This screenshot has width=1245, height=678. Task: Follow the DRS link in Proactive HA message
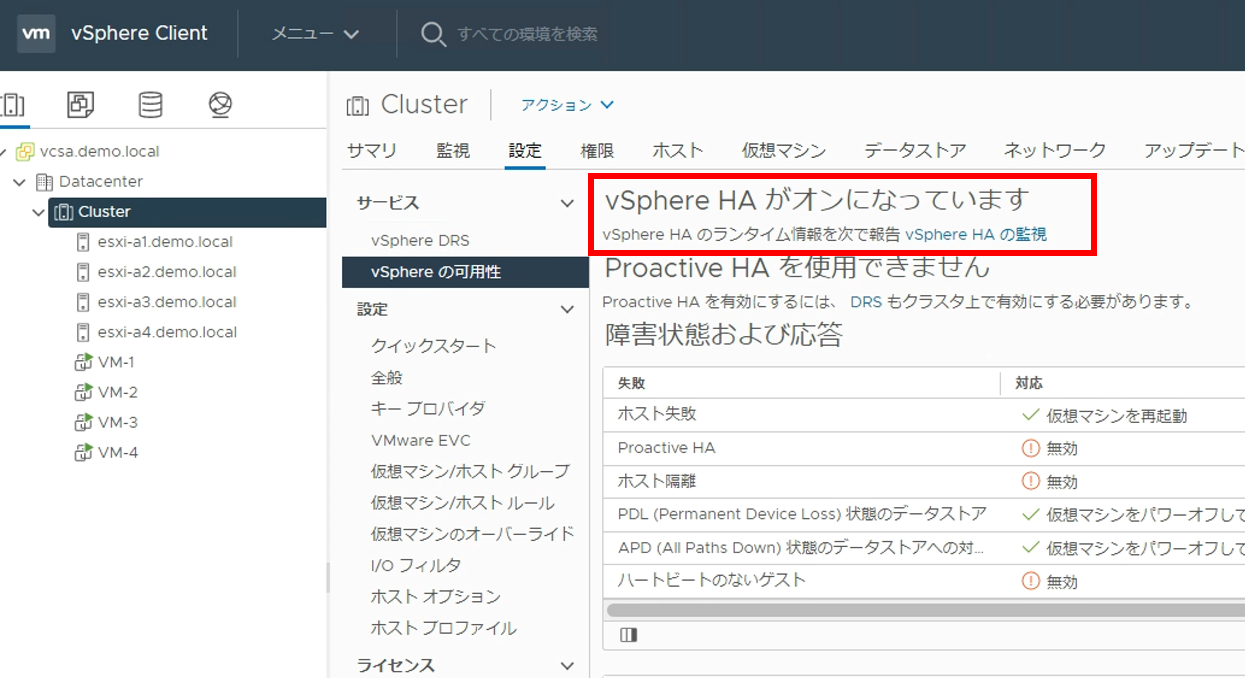coord(866,301)
